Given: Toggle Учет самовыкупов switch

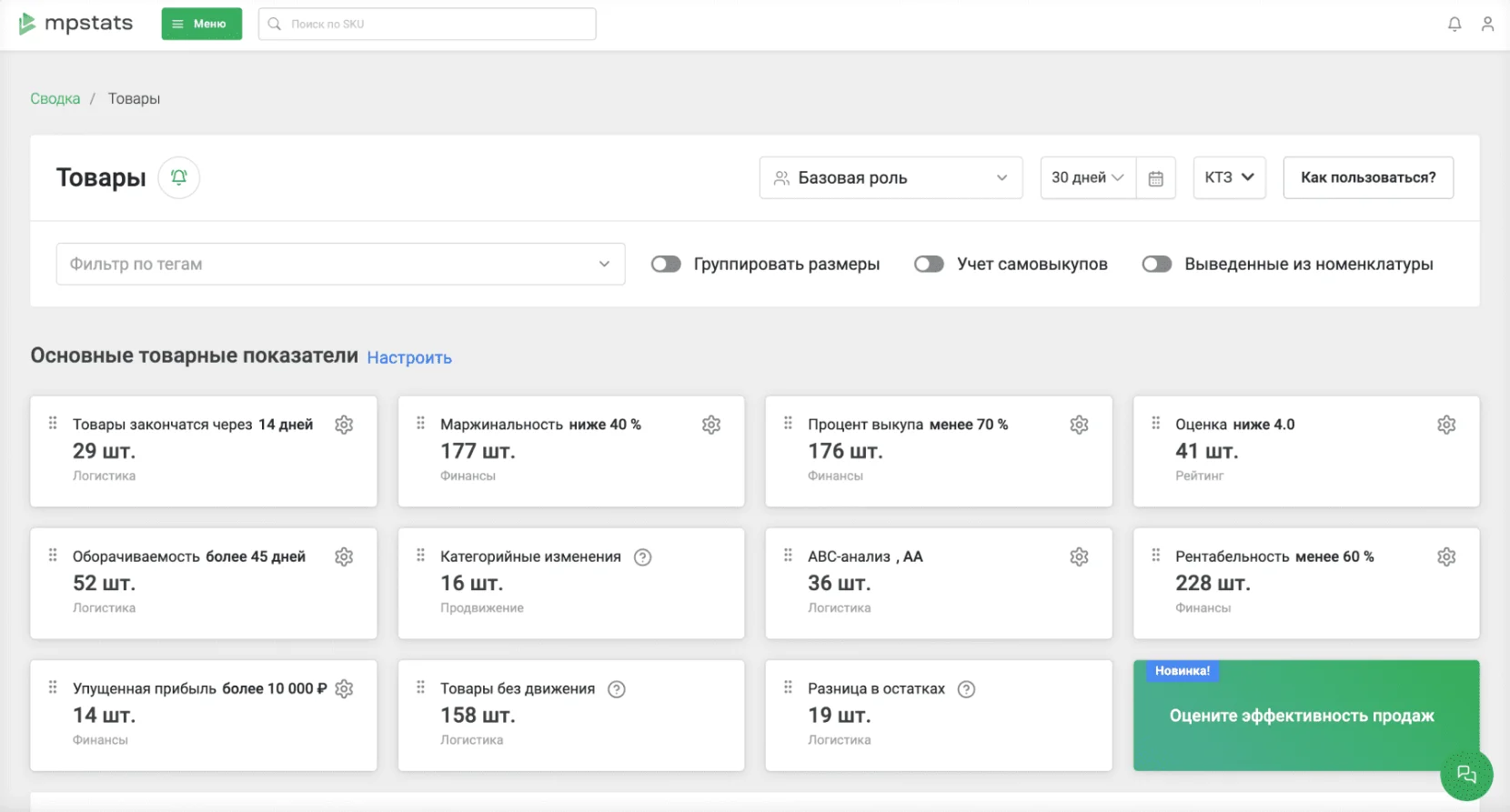Looking at the screenshot, I should [x=929, y=265].
